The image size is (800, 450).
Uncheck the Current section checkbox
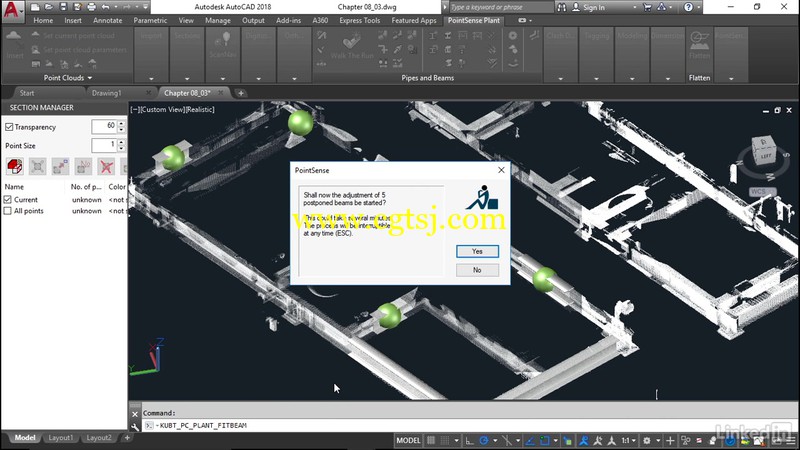(8, 199)
